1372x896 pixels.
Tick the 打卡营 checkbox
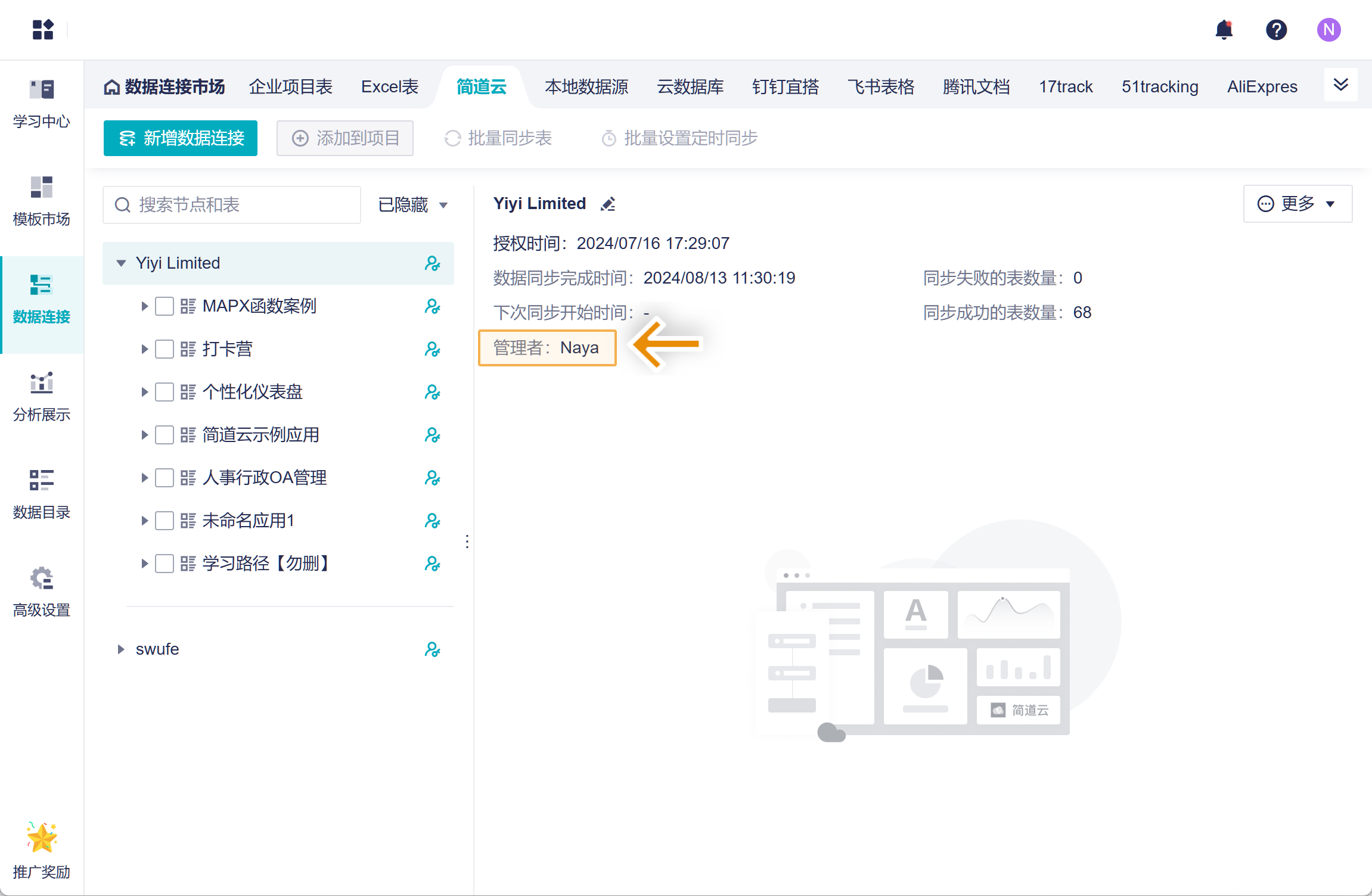164,349
